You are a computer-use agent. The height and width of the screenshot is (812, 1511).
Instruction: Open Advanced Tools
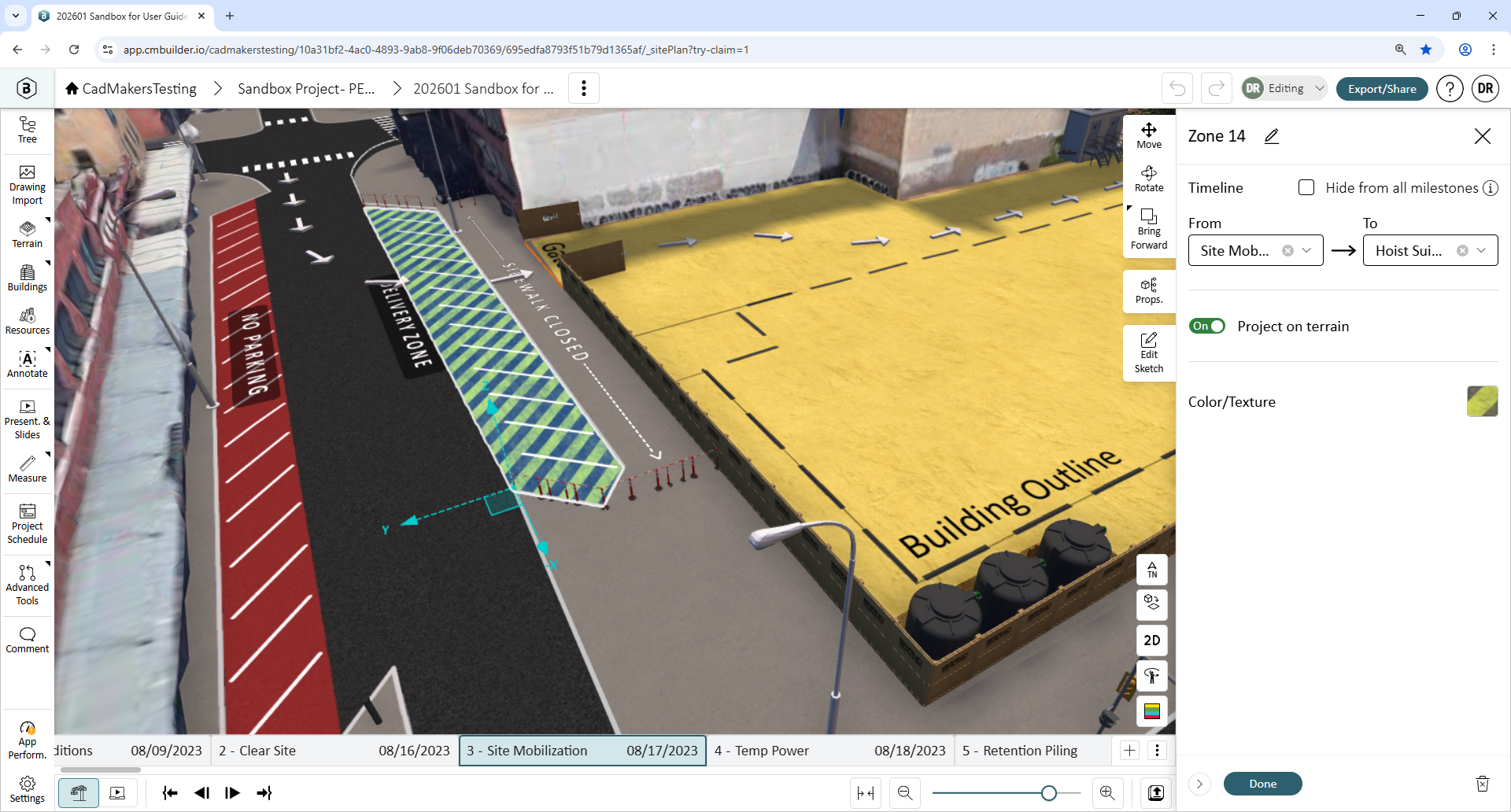(x=28, y=585)
